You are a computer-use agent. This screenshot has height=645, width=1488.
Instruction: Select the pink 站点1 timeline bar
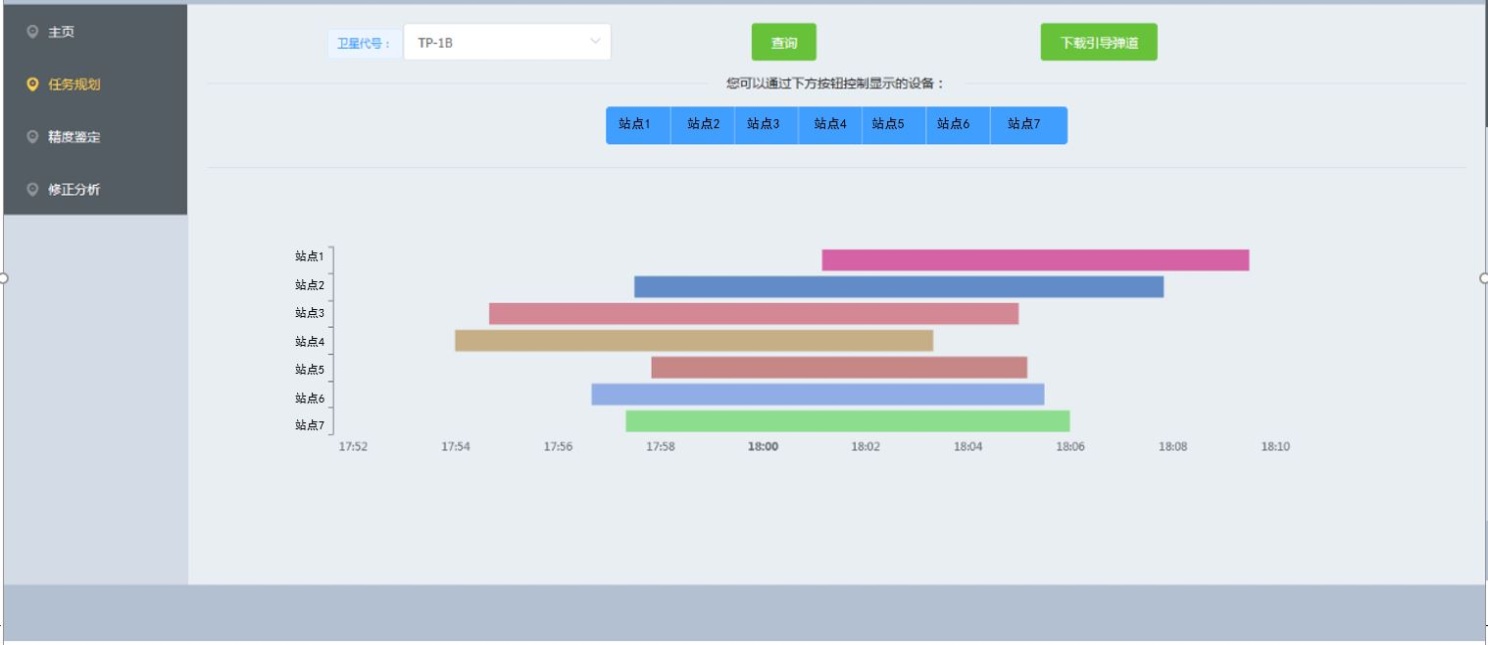click(x=1035, y=260)
